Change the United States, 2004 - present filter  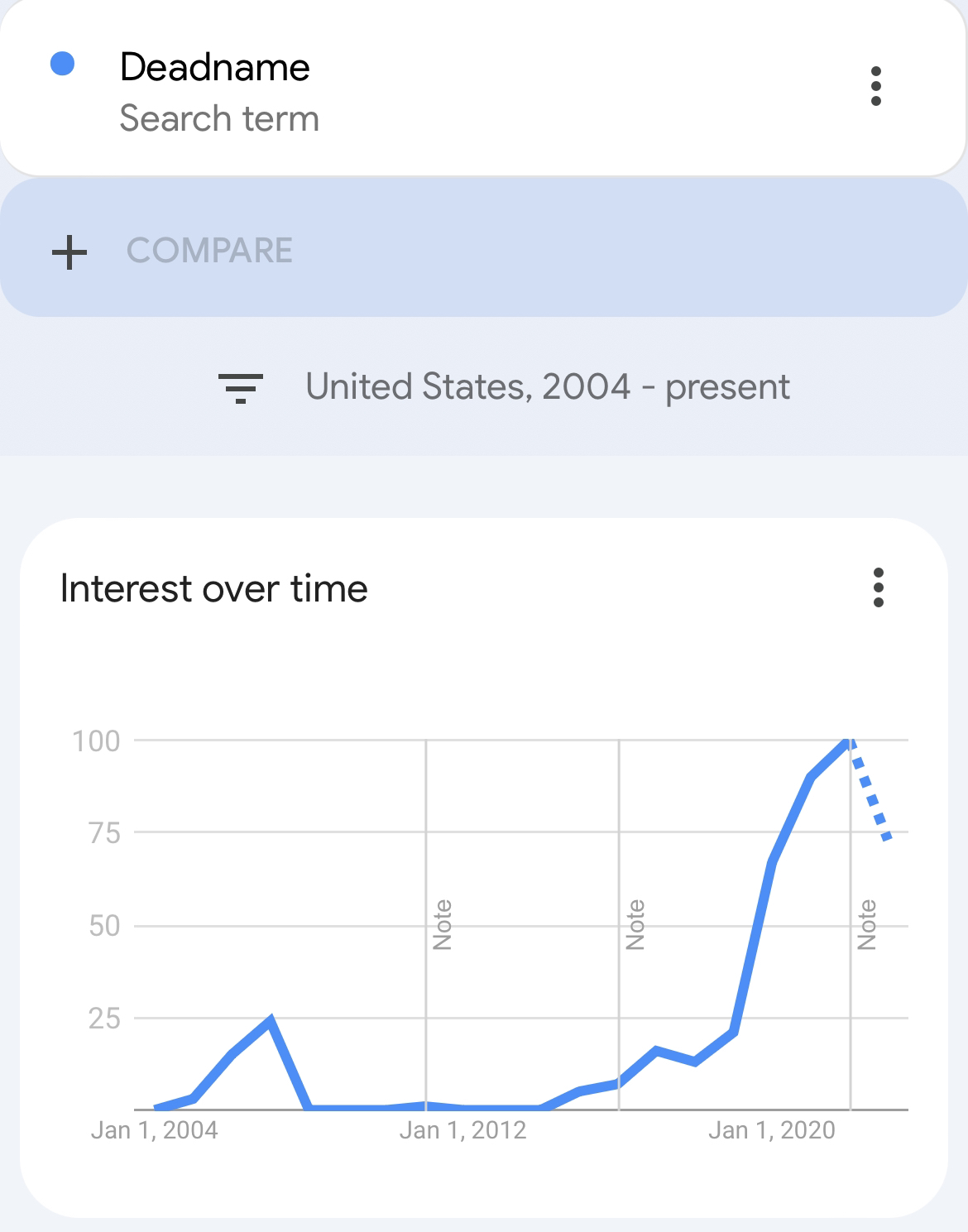(548, 386)
